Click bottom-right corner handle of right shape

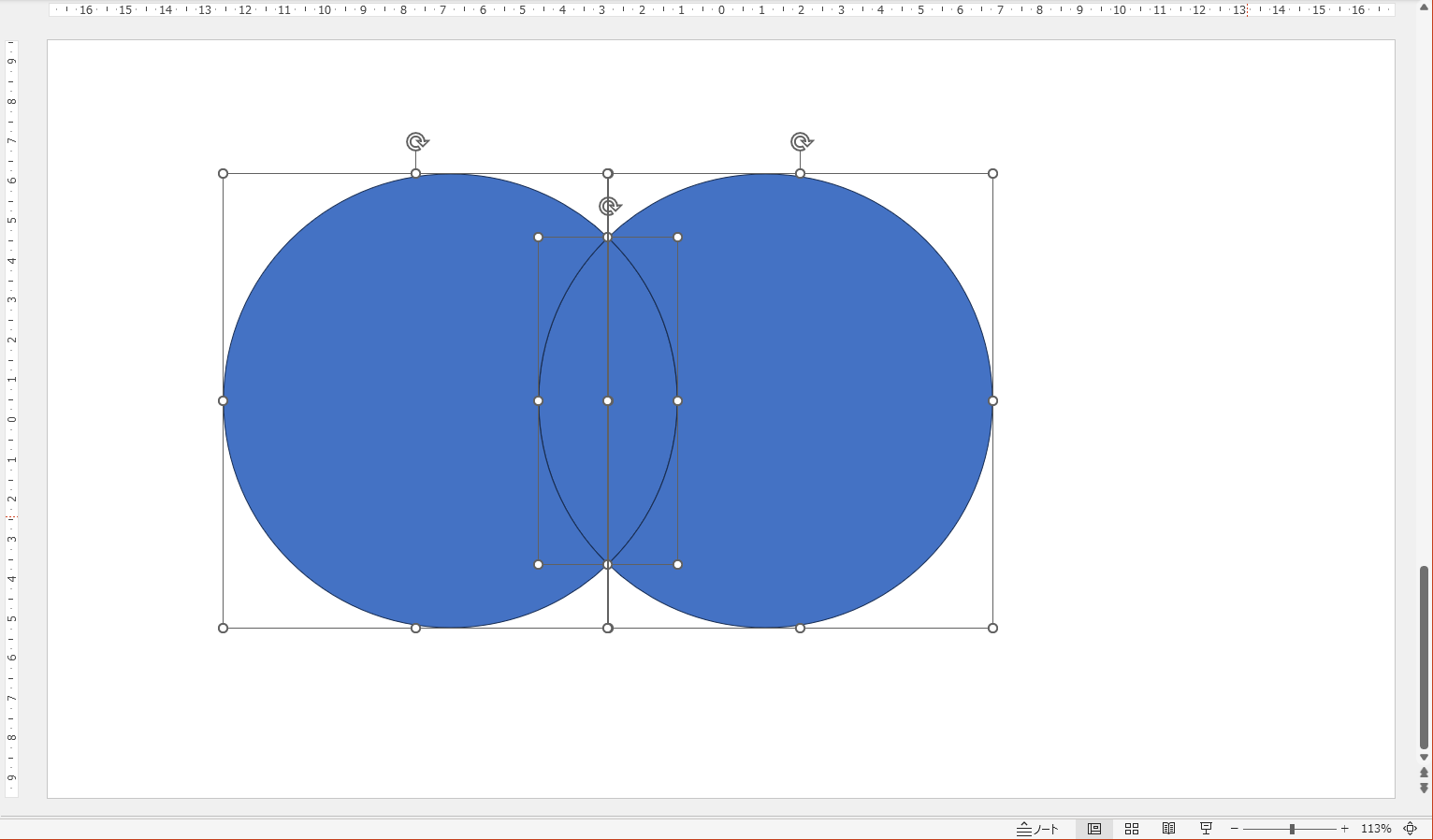click(x=993, y=628)
